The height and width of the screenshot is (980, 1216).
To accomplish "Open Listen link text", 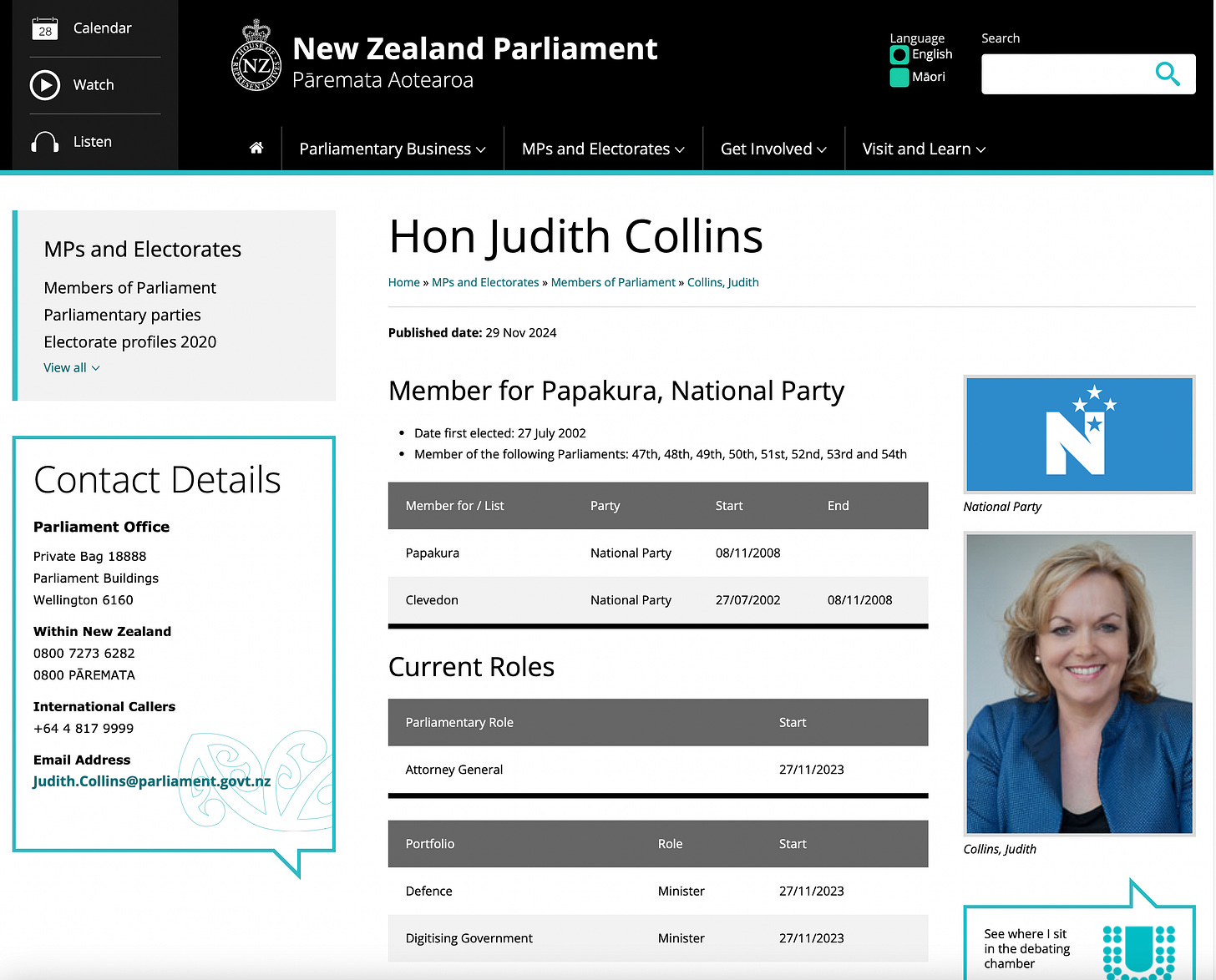I will [93, 142].
